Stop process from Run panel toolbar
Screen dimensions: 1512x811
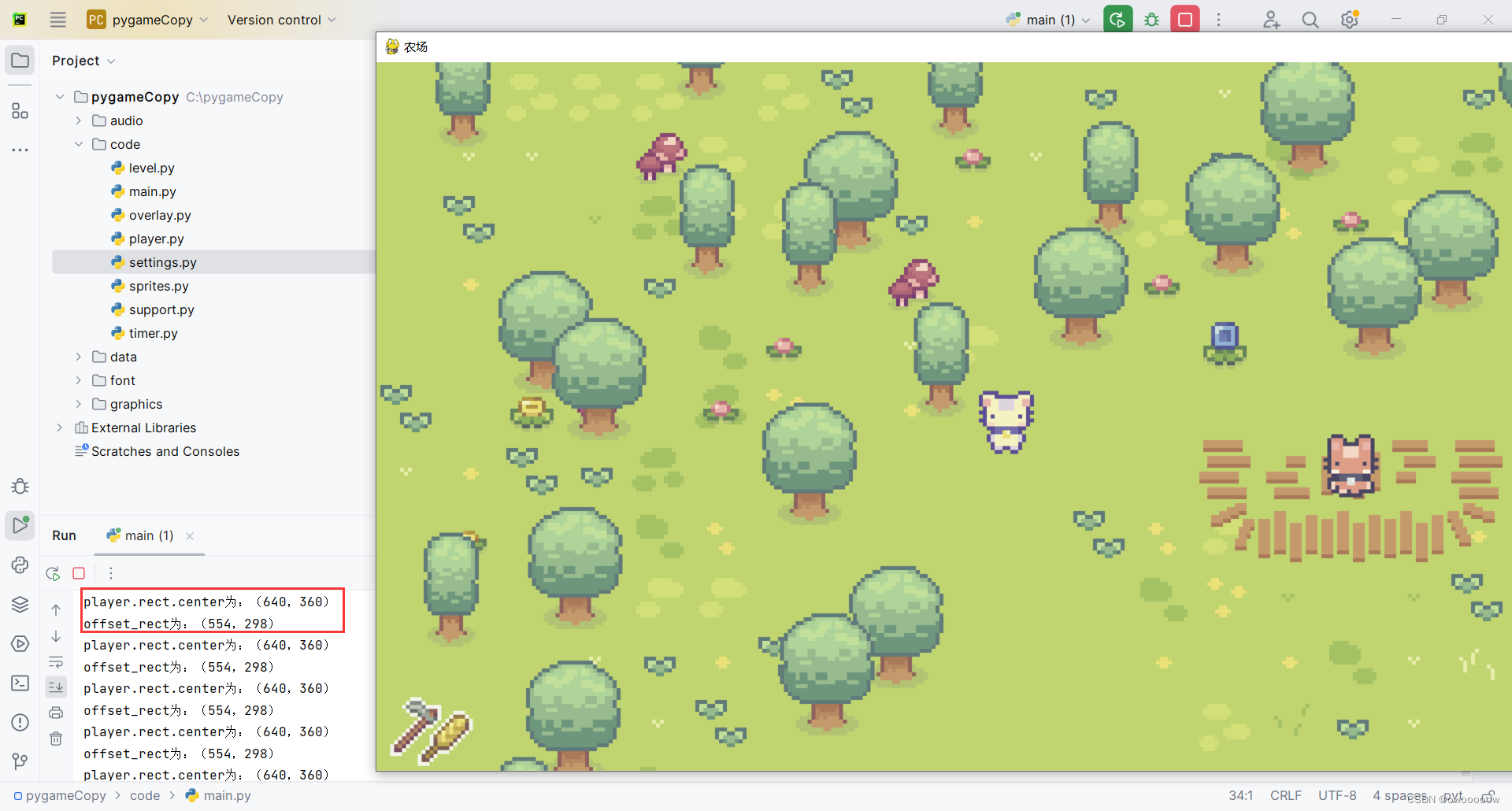click(79, 573)
